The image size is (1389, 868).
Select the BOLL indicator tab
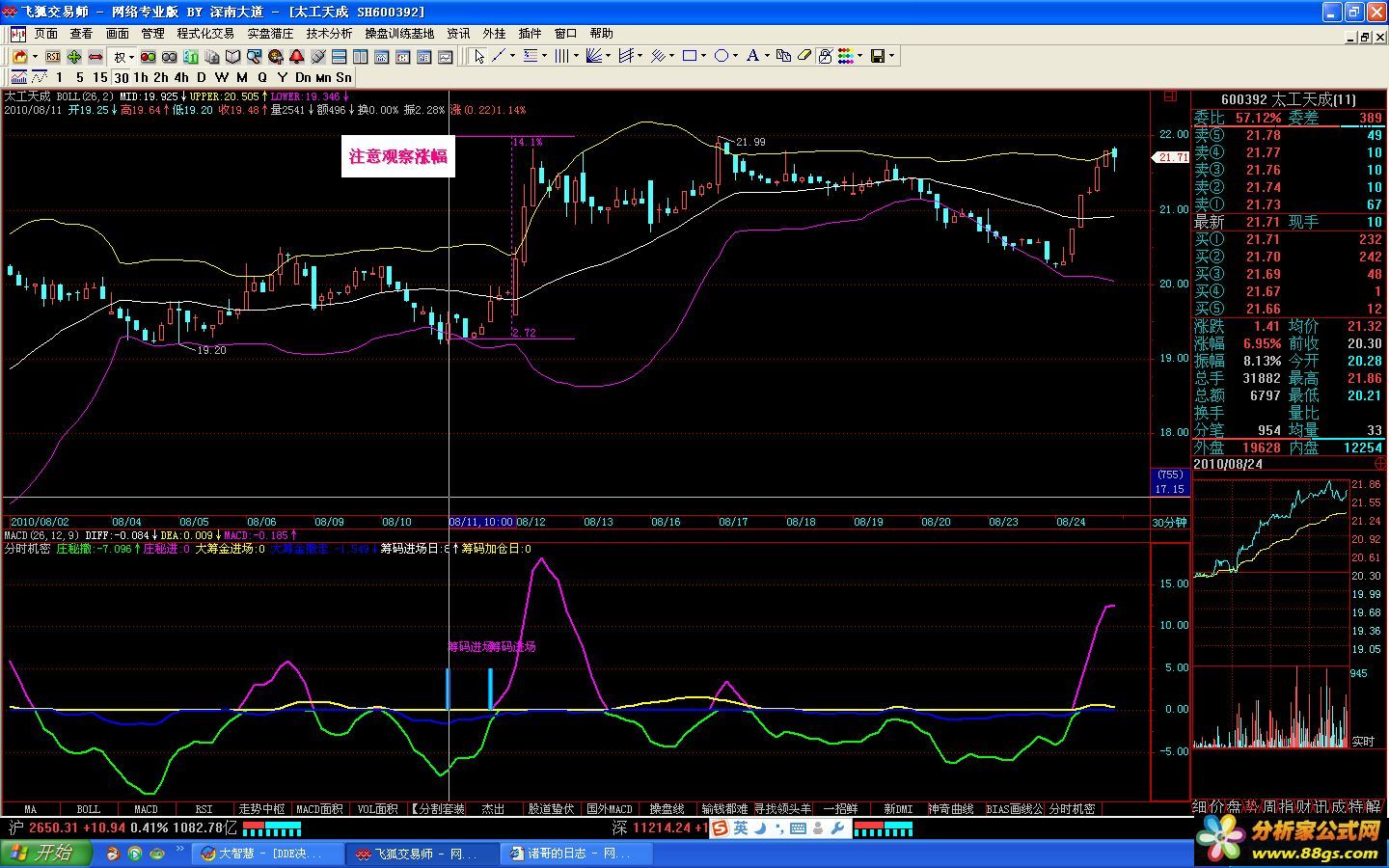point(88,809)
